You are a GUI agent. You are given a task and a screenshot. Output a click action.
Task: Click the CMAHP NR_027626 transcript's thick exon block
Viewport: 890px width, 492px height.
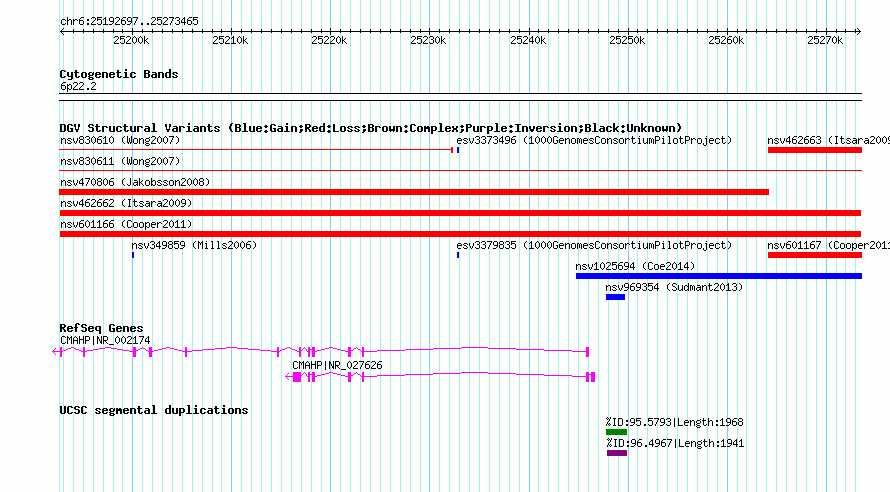pos(297,377)
